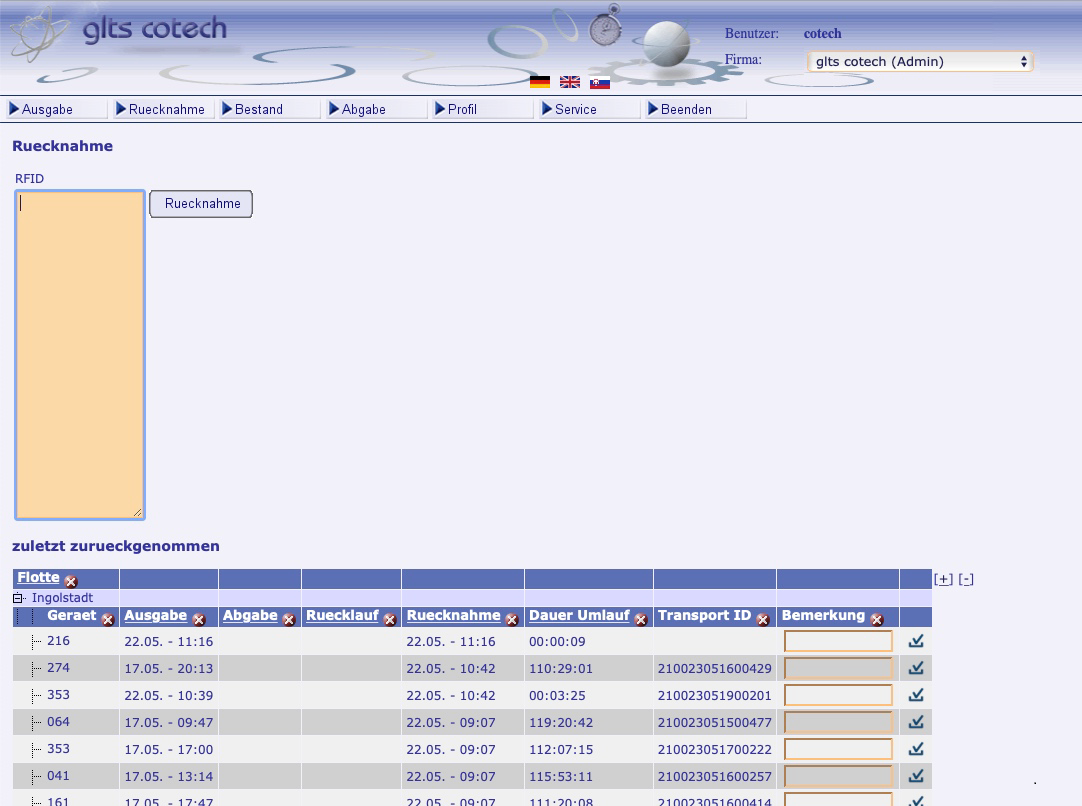1082x806 pixels.
Task: Collapse all groups with [-] control
Action: tap(966, 580)
